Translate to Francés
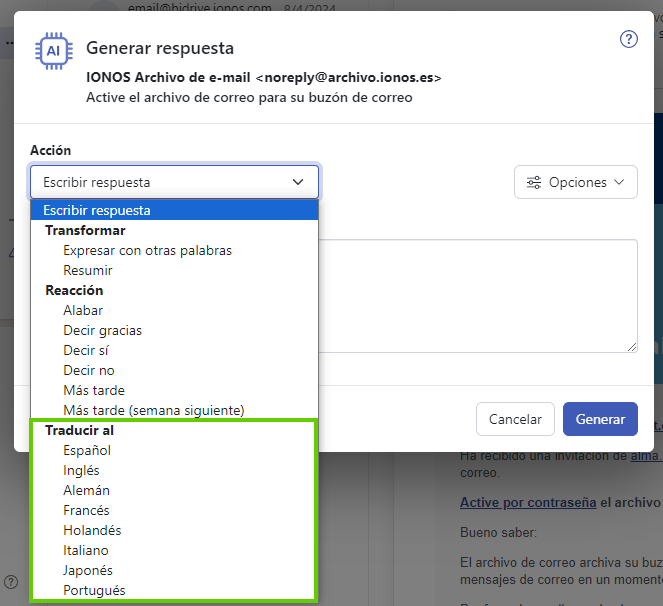The width and height of the screenshot is (663, 606). tap(174, 510)
